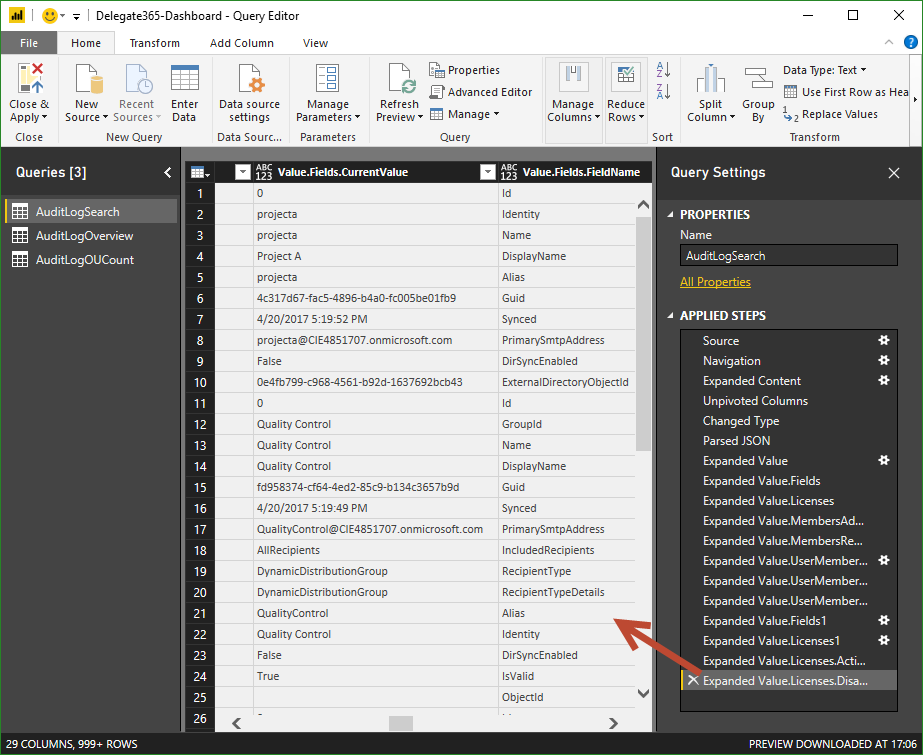Open Data source settings
This screenshot has width=923, height=755.
(x=249, y=79)
